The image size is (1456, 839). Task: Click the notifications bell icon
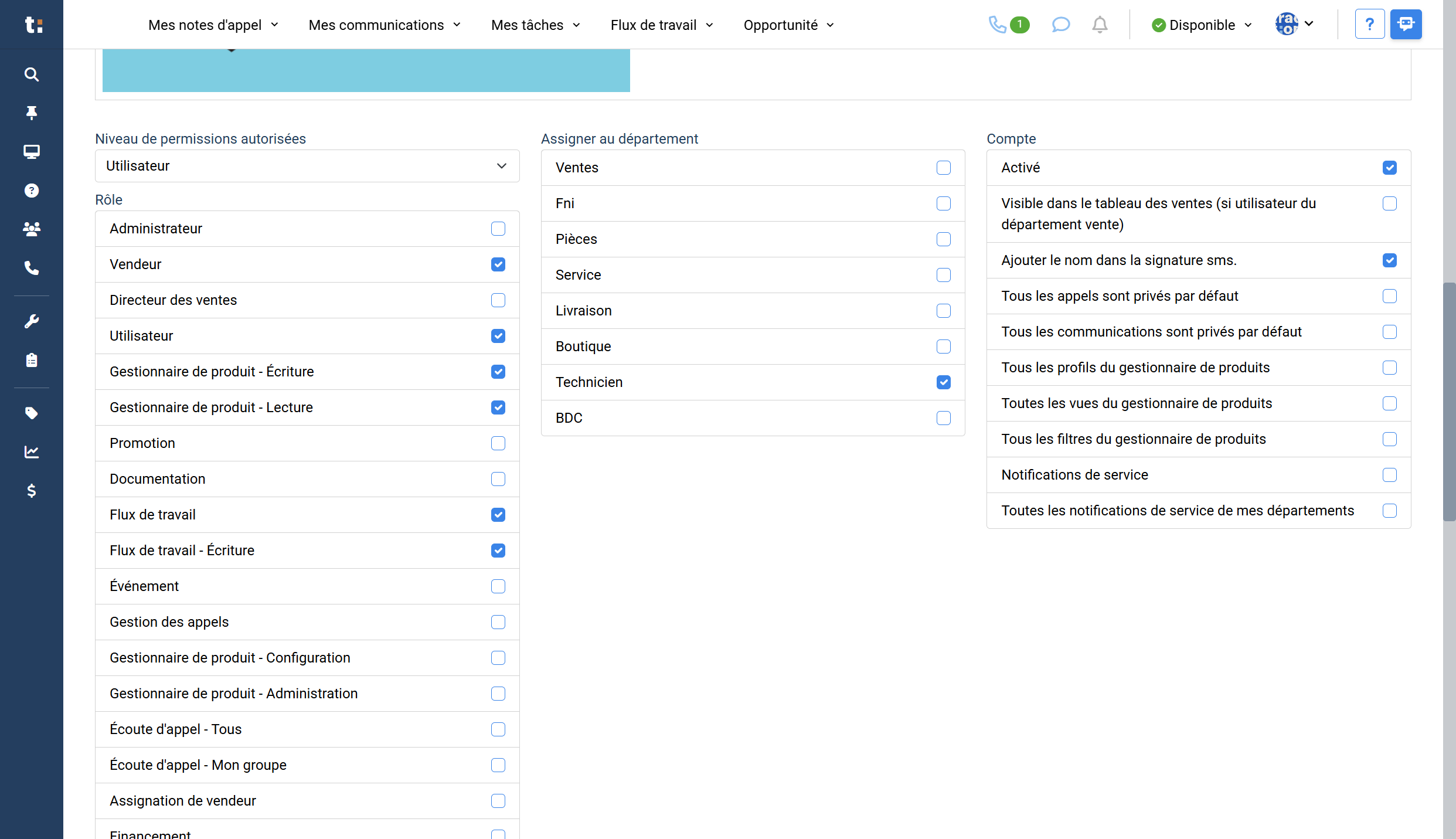tap(1100, 25)
